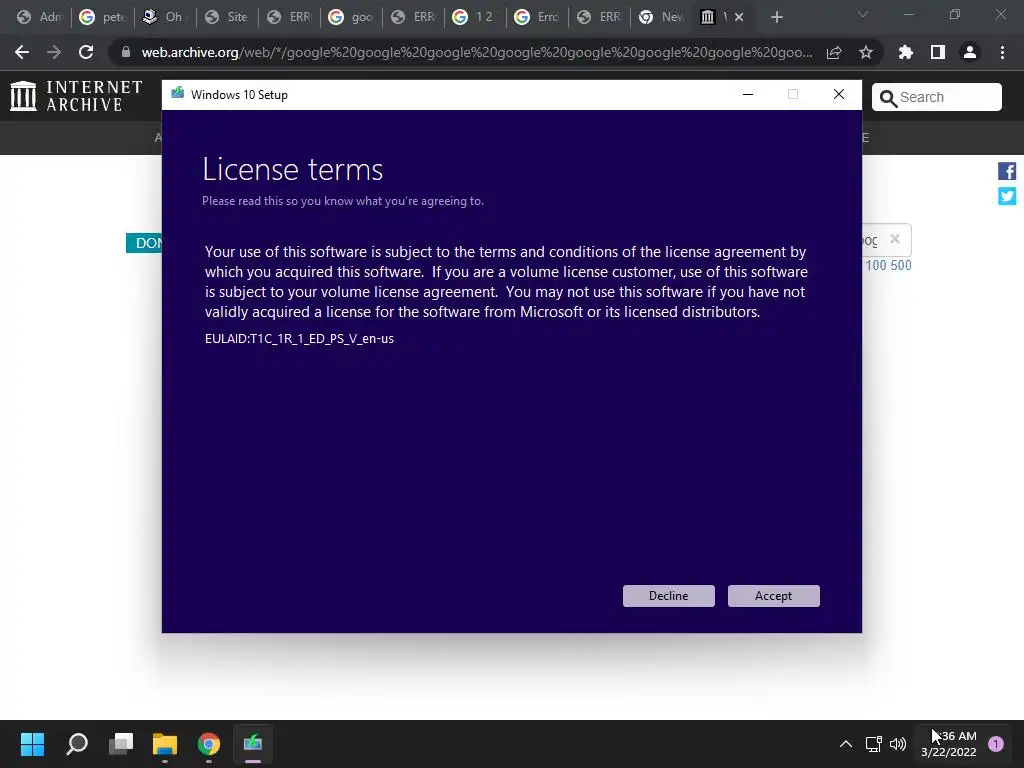
Task: Open the tab search dropdown arrow
Action: [x=863, y=14]
